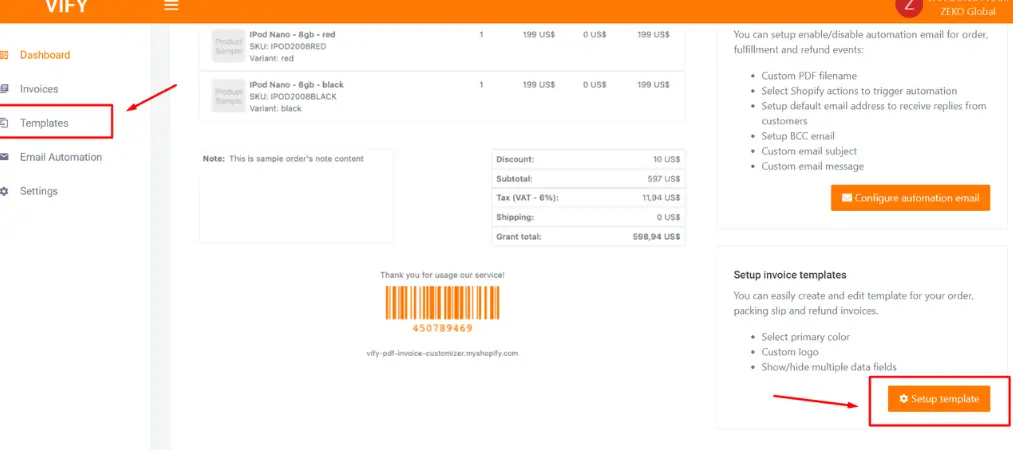Image resolution: width=1013 pixels, height=450 pixels.
Task: Click the 'Setup invoice templates' heading
Action: coord(790,275)
